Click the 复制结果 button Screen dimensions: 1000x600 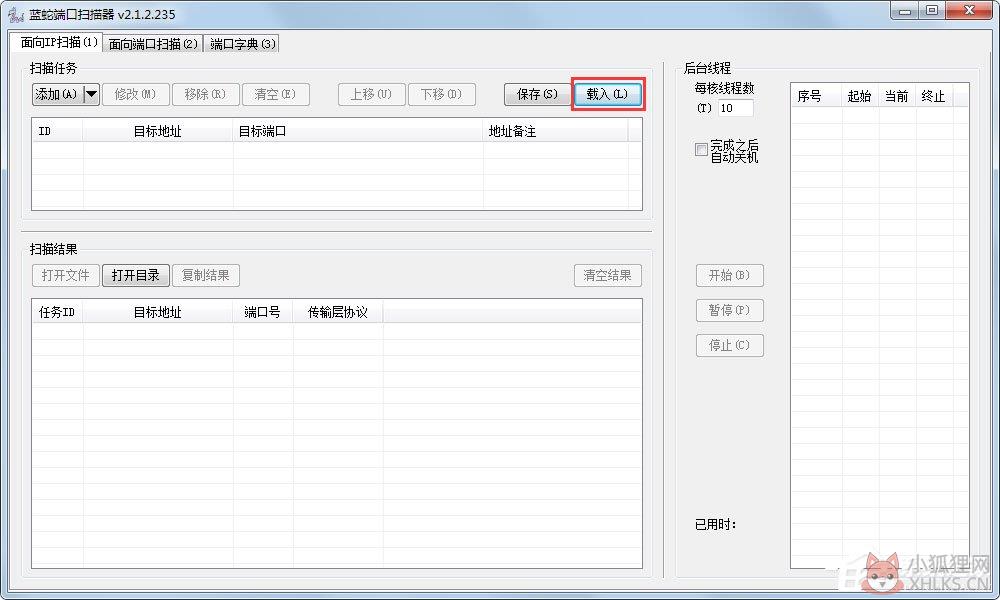tap(205, 275)
